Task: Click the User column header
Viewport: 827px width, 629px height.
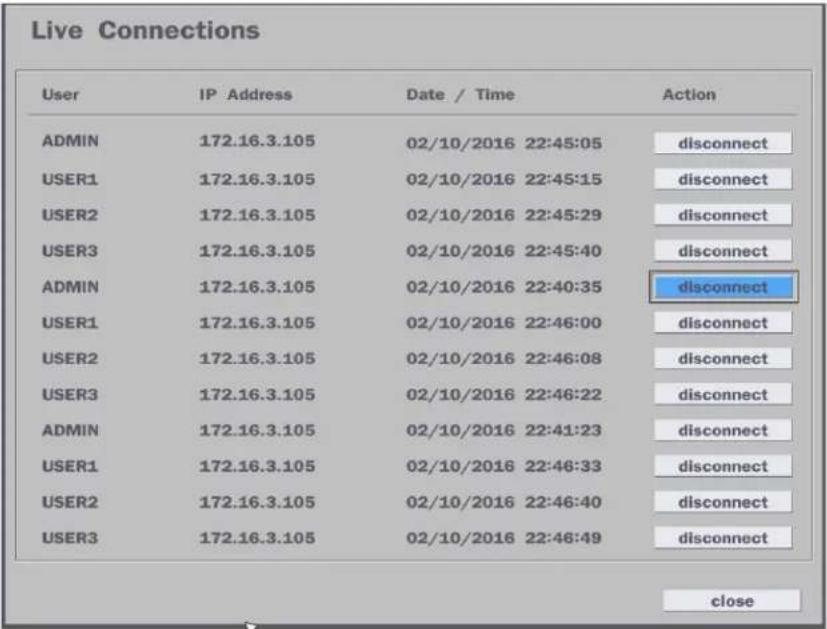Action: (x=60, y=94)
